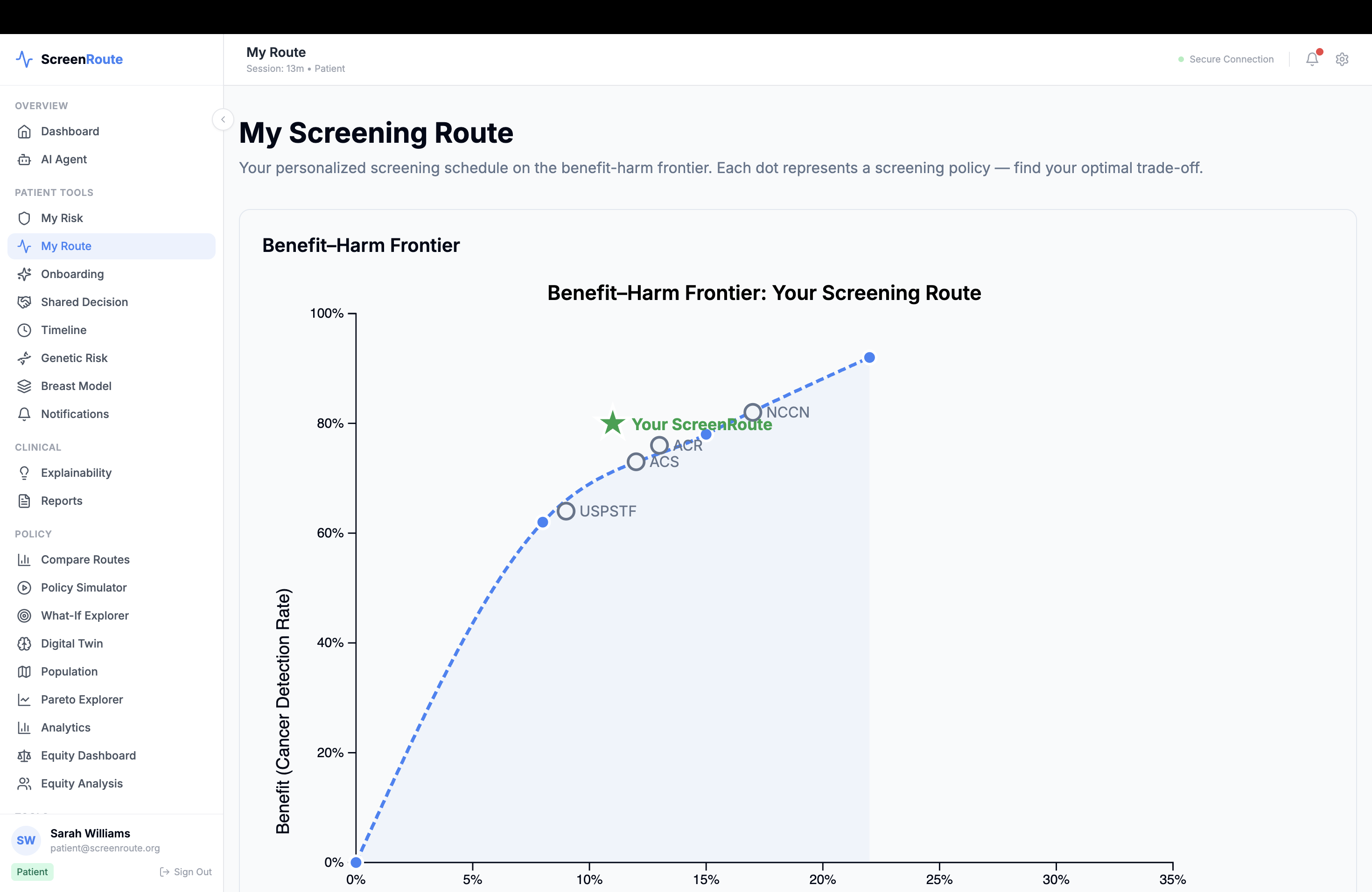Select the green ScreenRoute star marker
Image resolution: width=1372 pixels, height=892 pixels.
point(612,423)
